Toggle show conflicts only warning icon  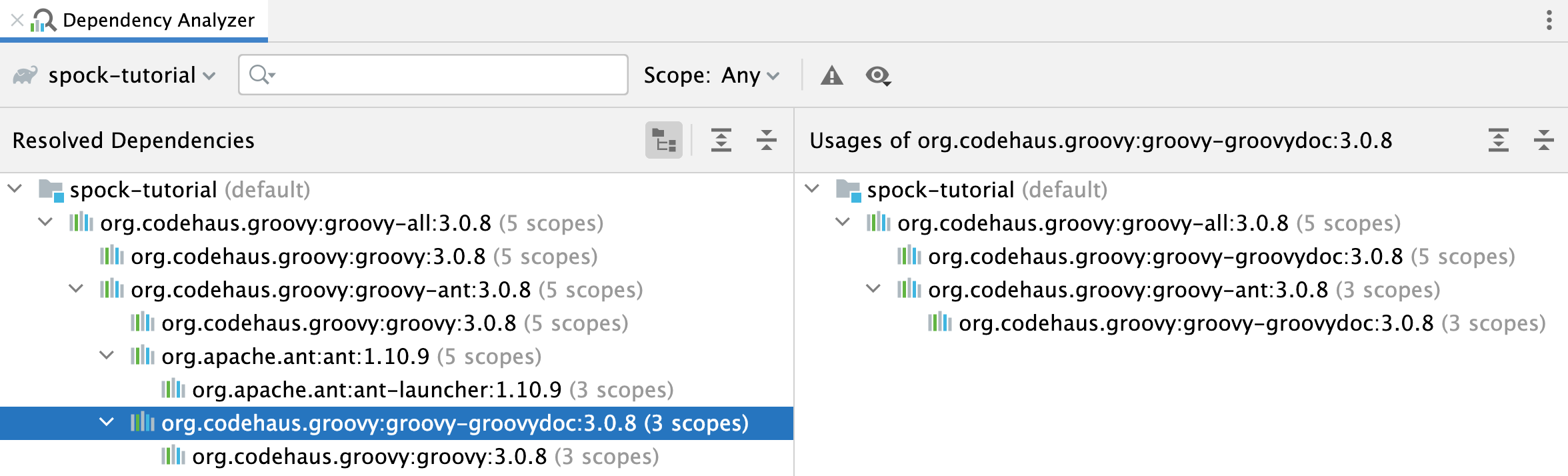[831, 75]
